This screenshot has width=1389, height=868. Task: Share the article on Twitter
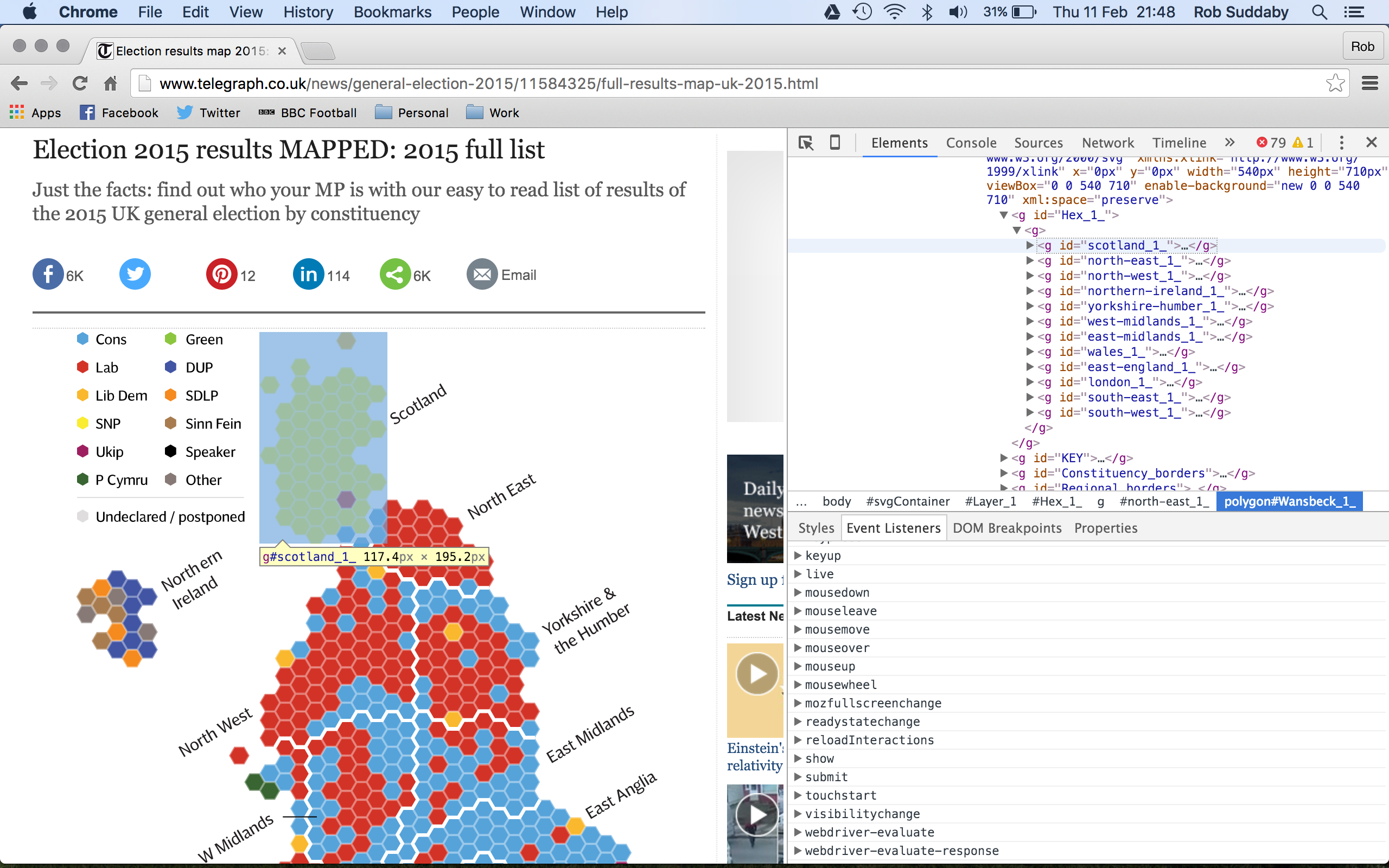(135, 275)
